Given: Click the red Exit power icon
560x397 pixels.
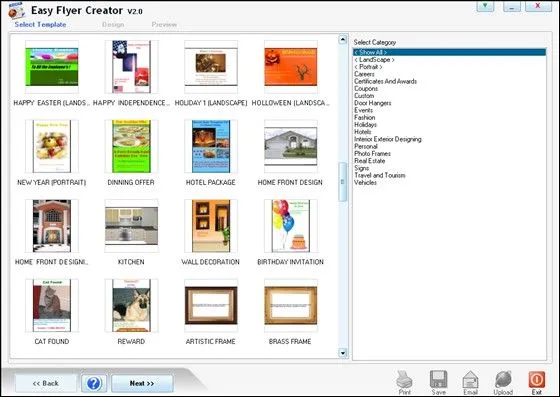Looking at the screenshot, I should coord(536,380).
